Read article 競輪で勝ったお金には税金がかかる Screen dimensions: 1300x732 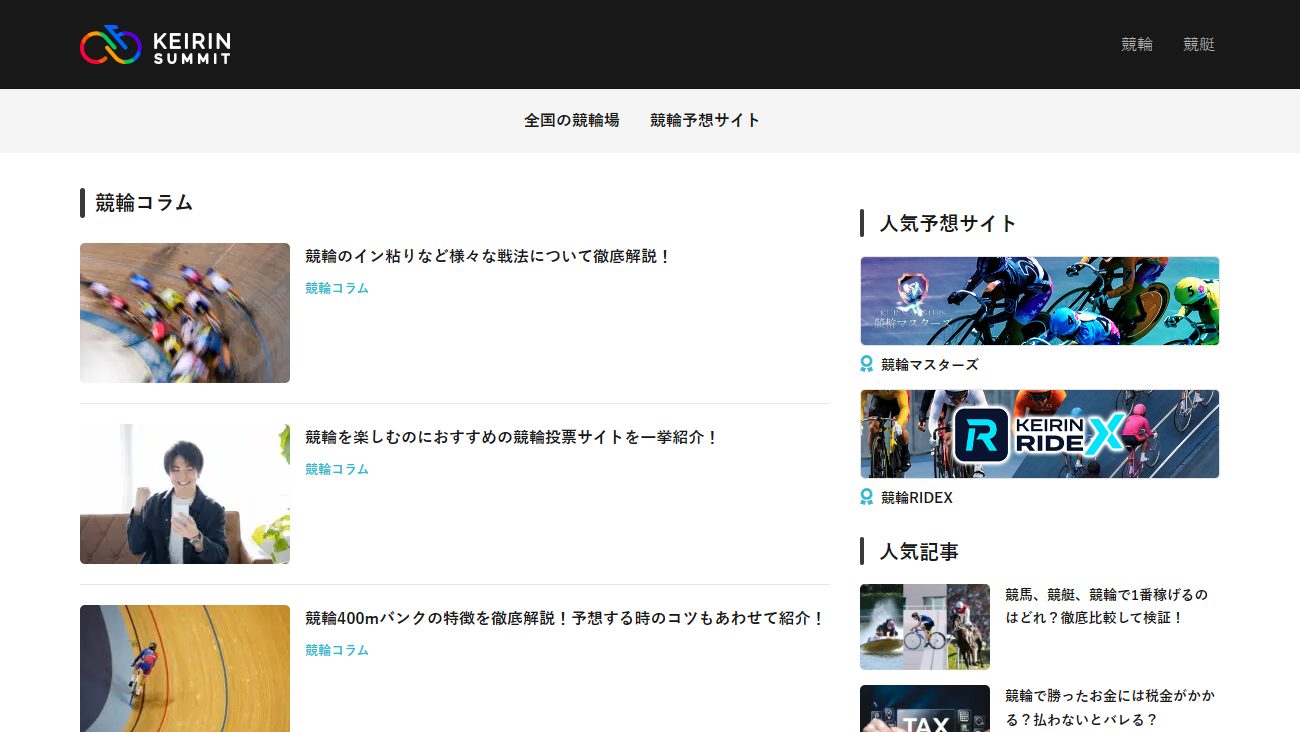point(1110,707)
